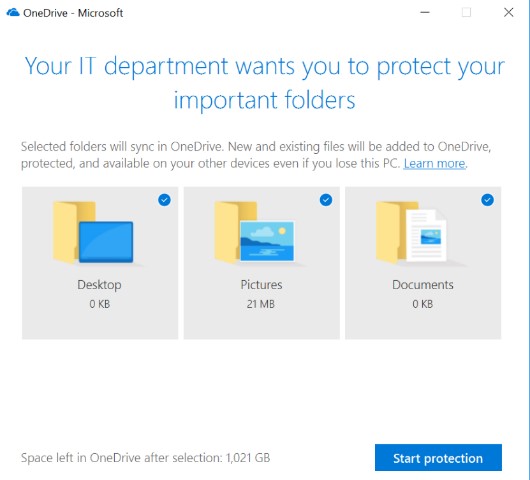Uncheck the Documents folder checkmark

tap(487, 200)
